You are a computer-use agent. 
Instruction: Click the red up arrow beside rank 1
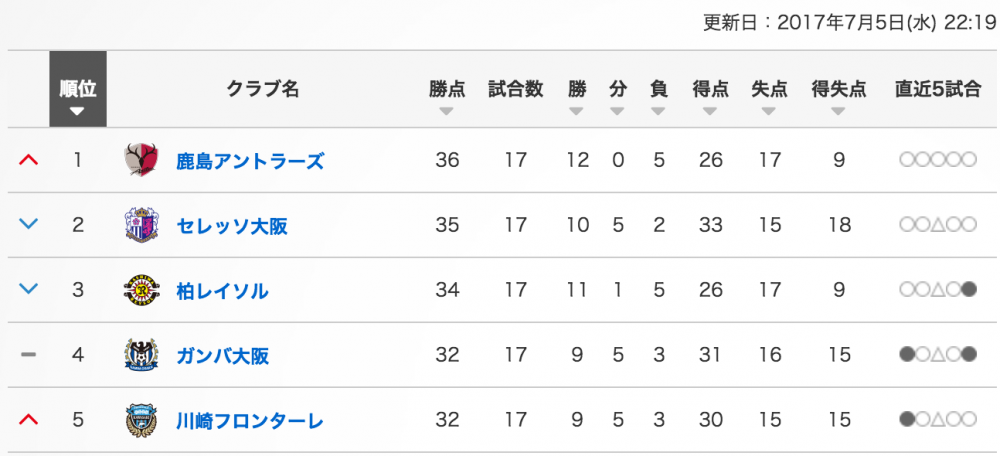29,160
